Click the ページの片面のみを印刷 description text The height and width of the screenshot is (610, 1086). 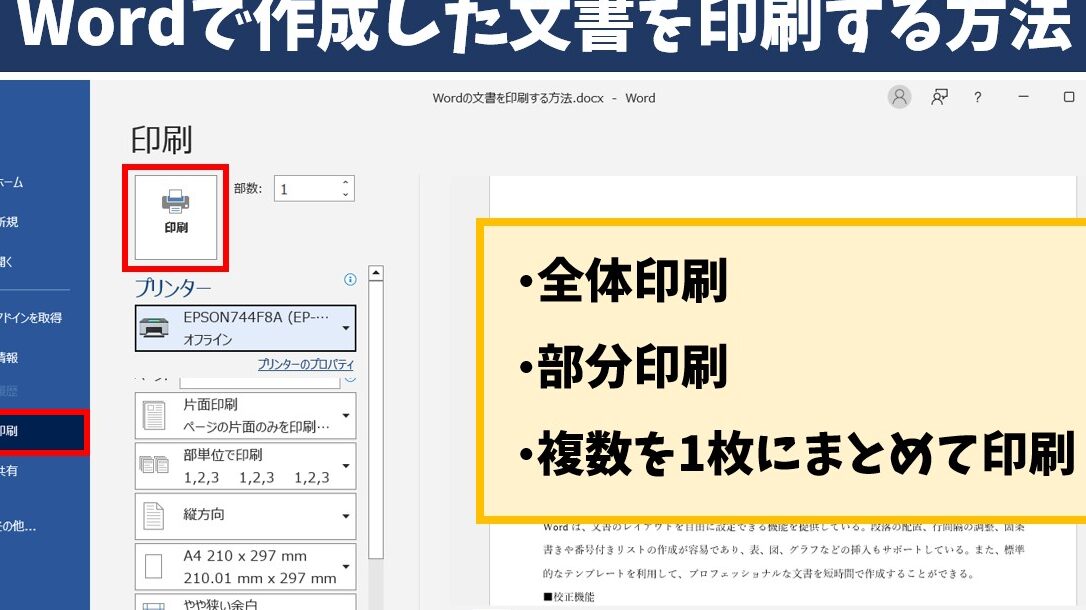[x=256, y=427]
